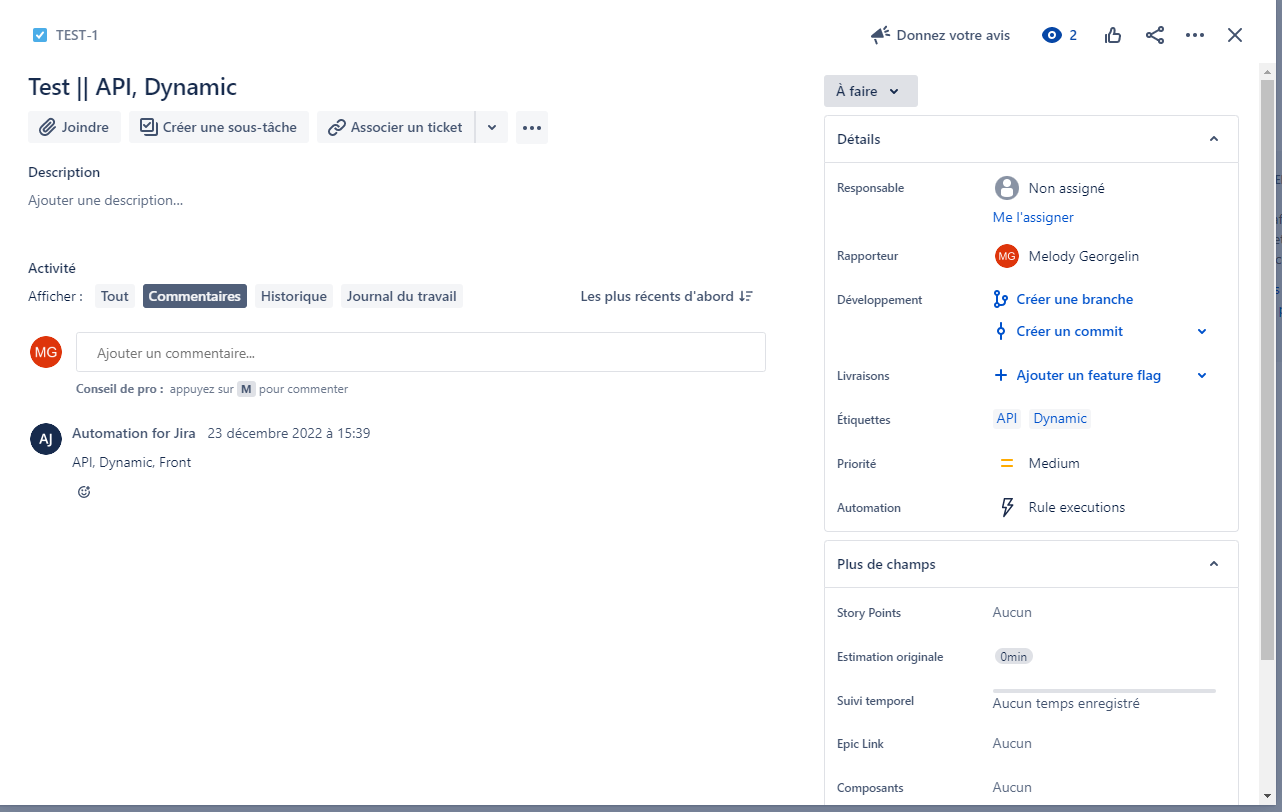Click the Suivi temporel time tracking bar
This screenshot has height=812, width=1282.
click(1104, 690)
